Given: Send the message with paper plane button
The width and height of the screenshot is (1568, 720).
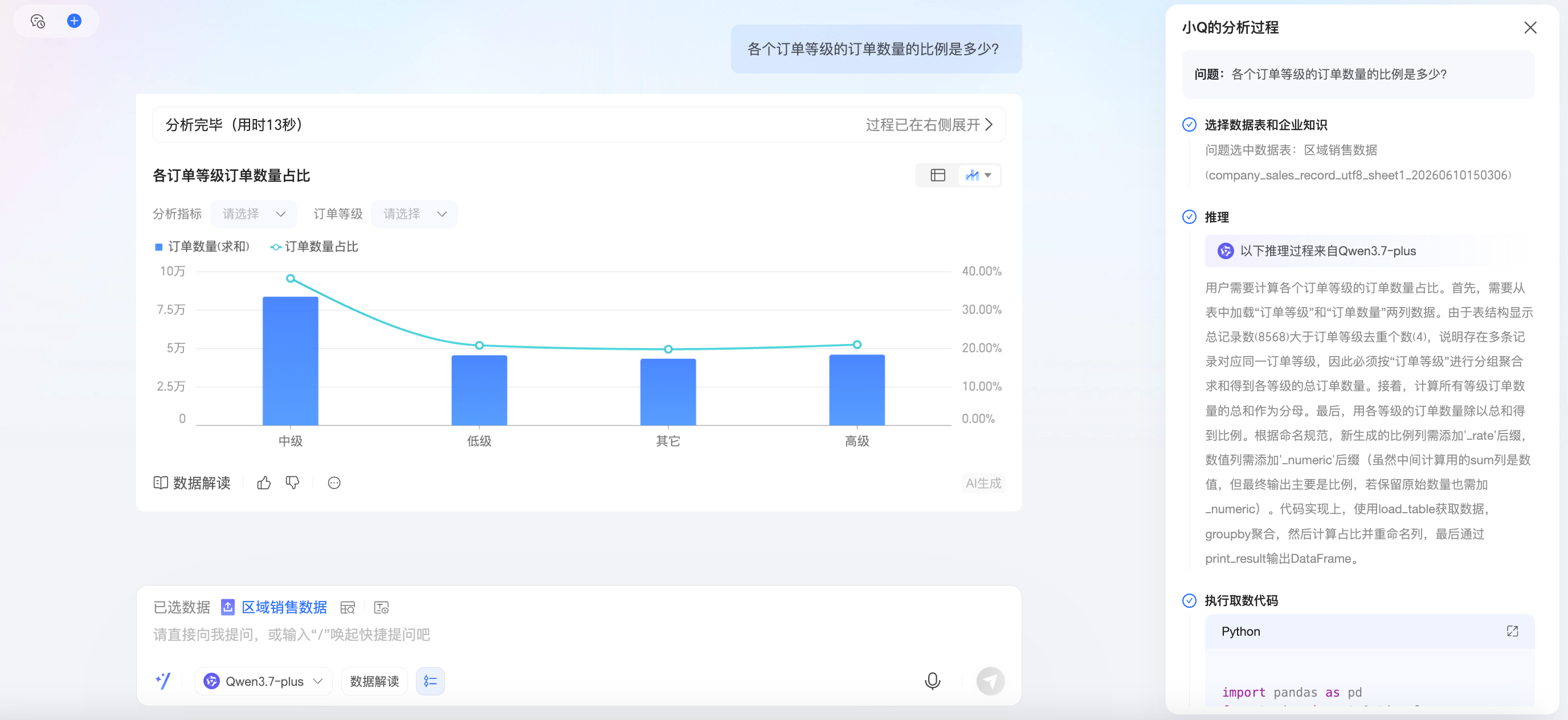Looking at the screenshot, I should (x=990, y=681).
